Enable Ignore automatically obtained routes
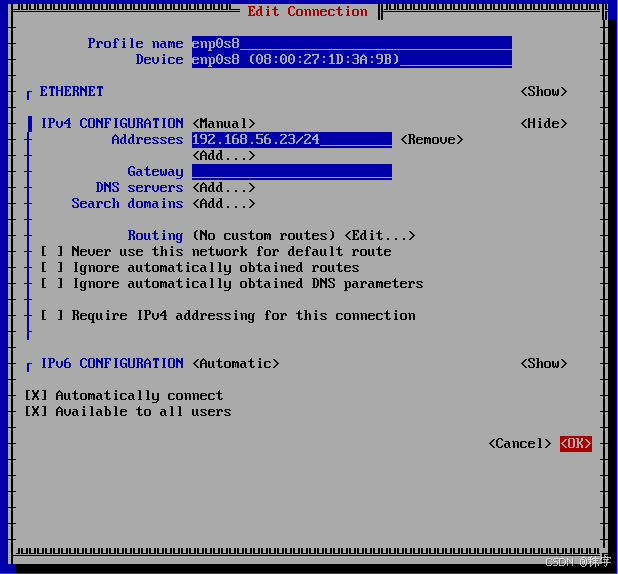Viewport: 618px width, 574px height. (200, 268)
